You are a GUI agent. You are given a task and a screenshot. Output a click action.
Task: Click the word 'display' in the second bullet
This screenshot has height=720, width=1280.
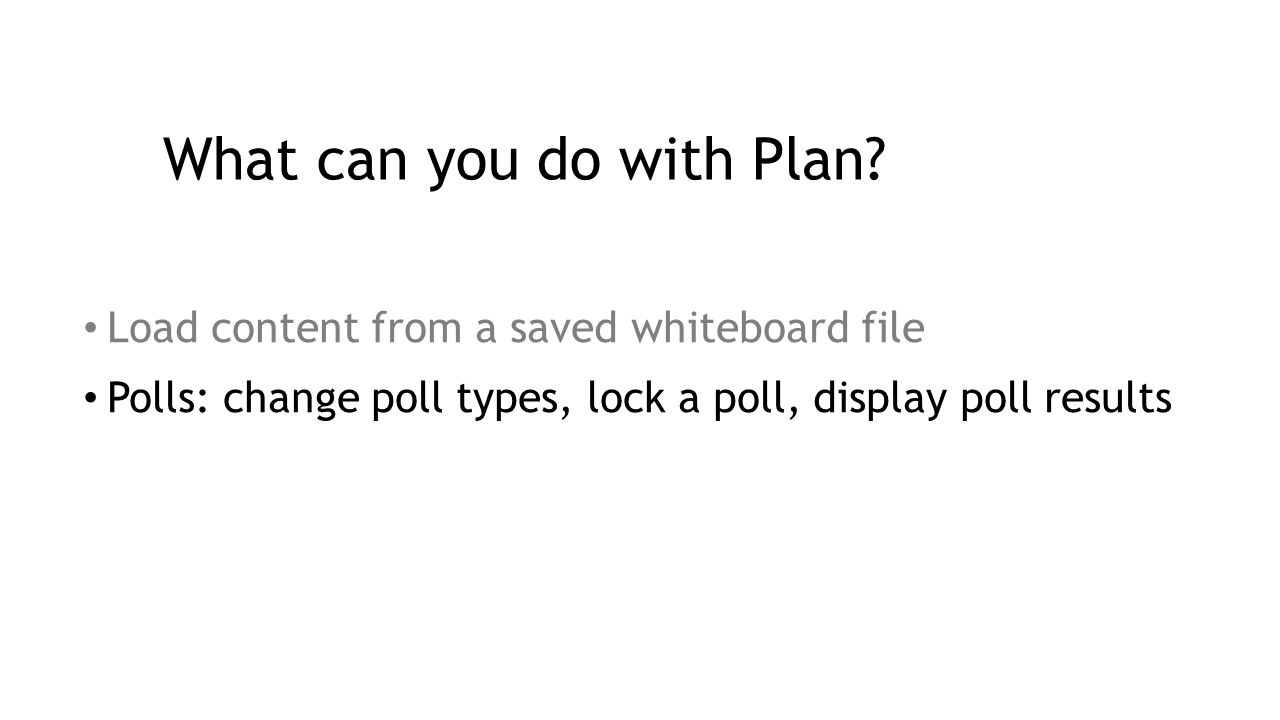coord(878,400)
